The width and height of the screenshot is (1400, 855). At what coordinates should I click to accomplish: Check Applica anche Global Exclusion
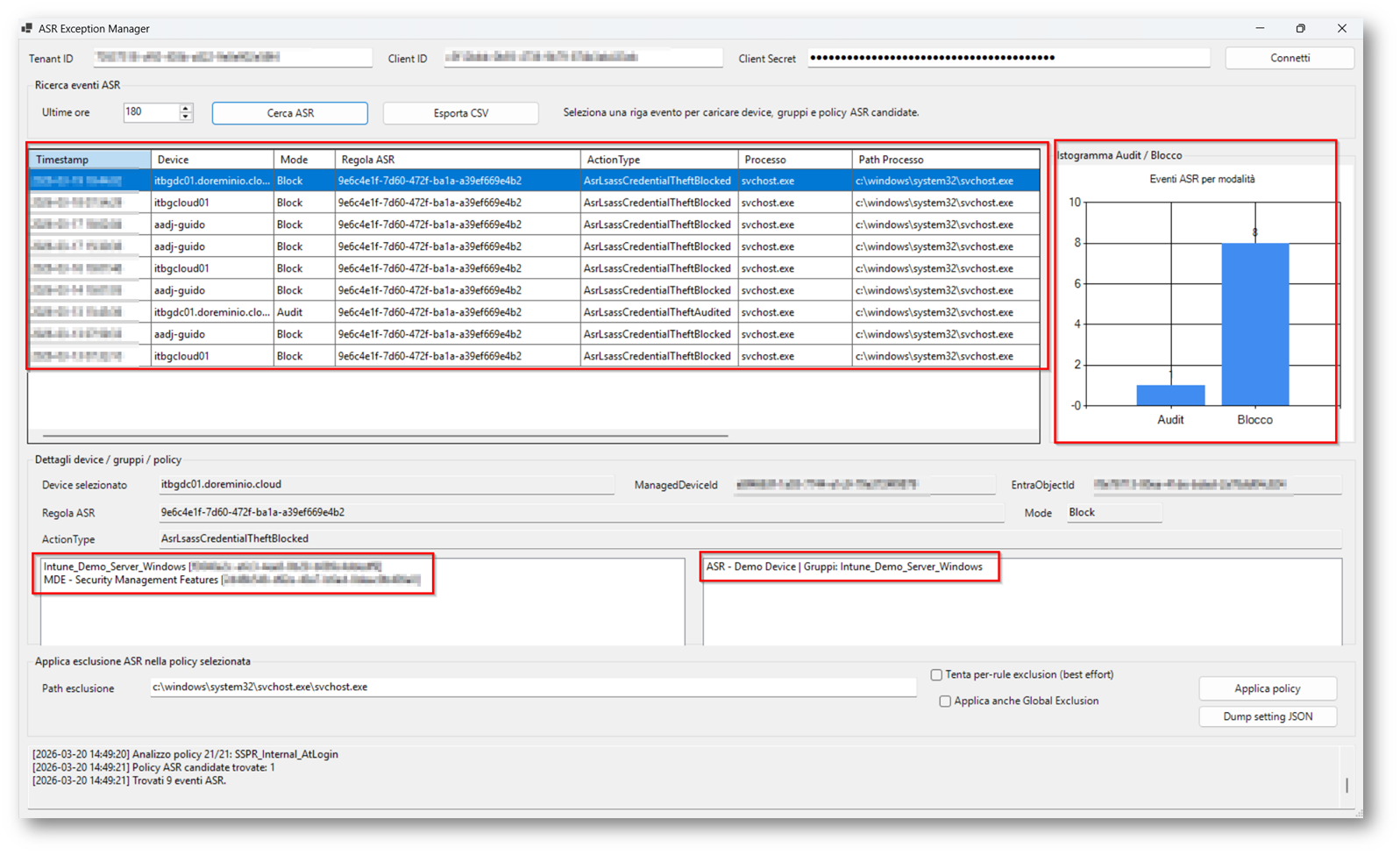[945, 702]
